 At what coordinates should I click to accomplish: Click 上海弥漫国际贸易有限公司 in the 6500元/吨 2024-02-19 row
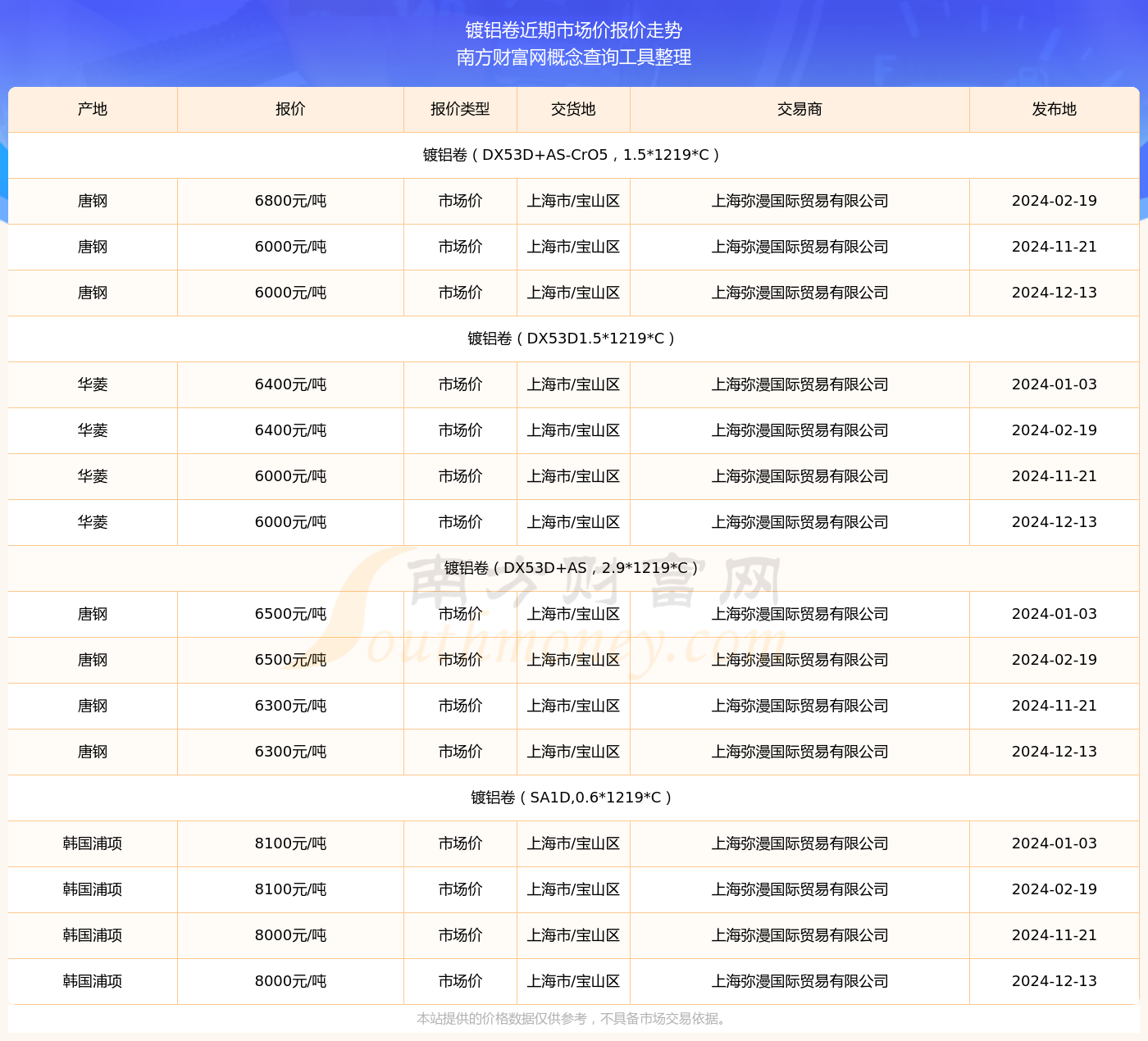coord(799,660)
